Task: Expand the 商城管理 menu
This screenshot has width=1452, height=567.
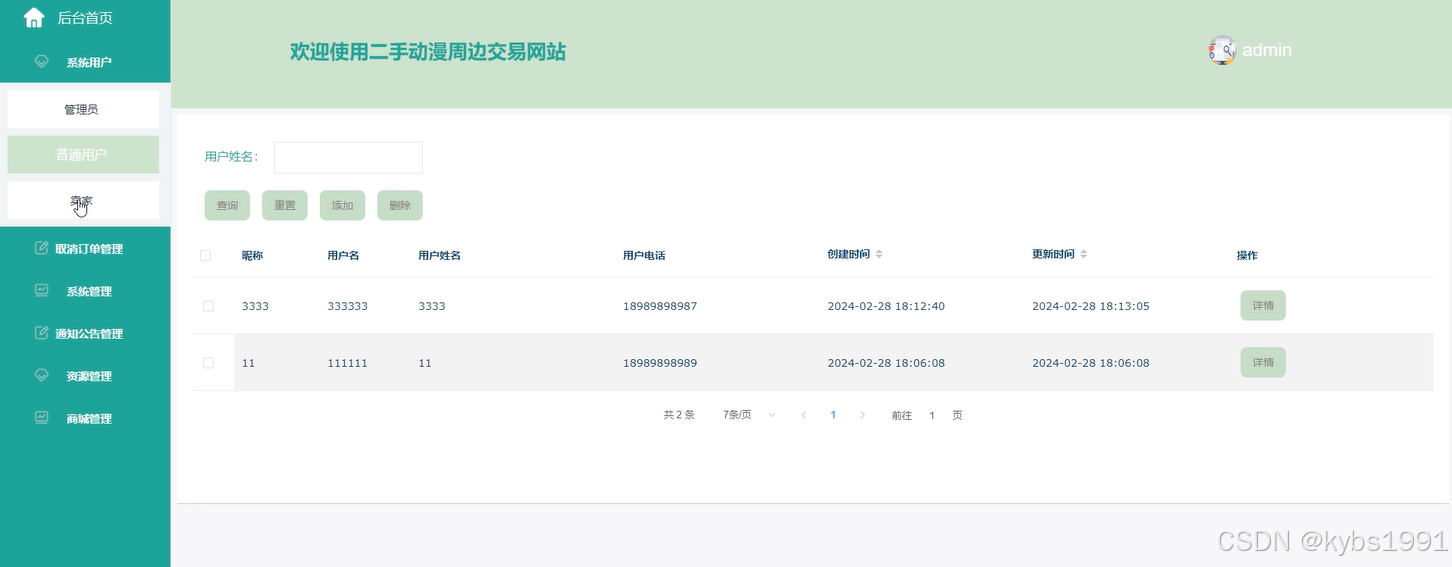Action: (85, 419)
